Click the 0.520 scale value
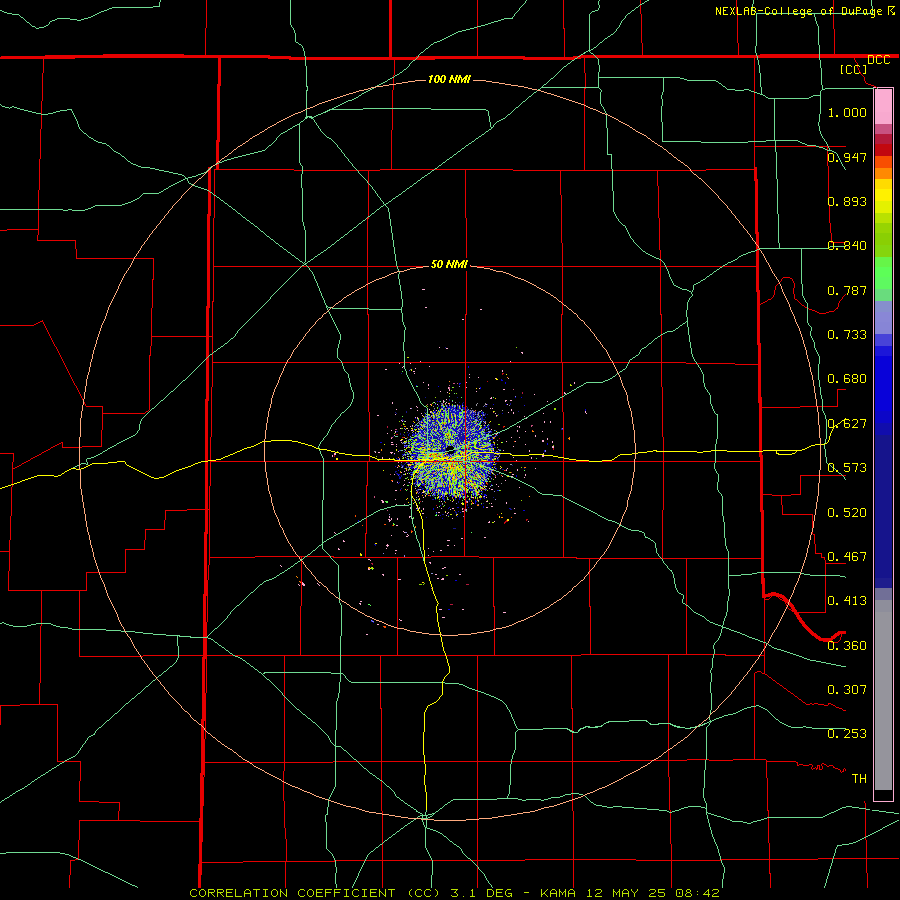Viewport: 900px width, 900px height. (847, 513)
